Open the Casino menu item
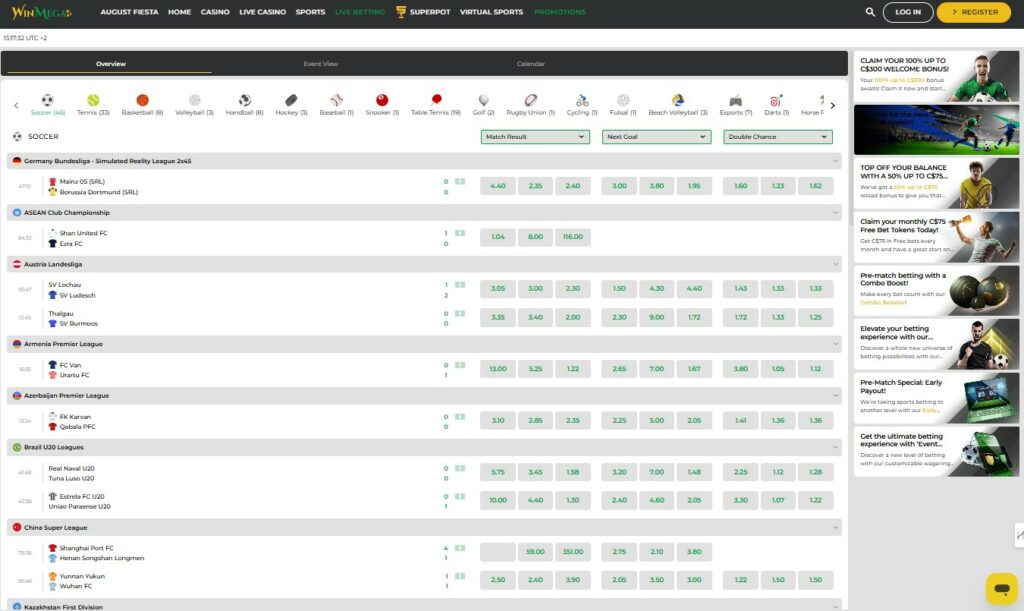Screen dimensions: 1024x611 tap(215, 12)
